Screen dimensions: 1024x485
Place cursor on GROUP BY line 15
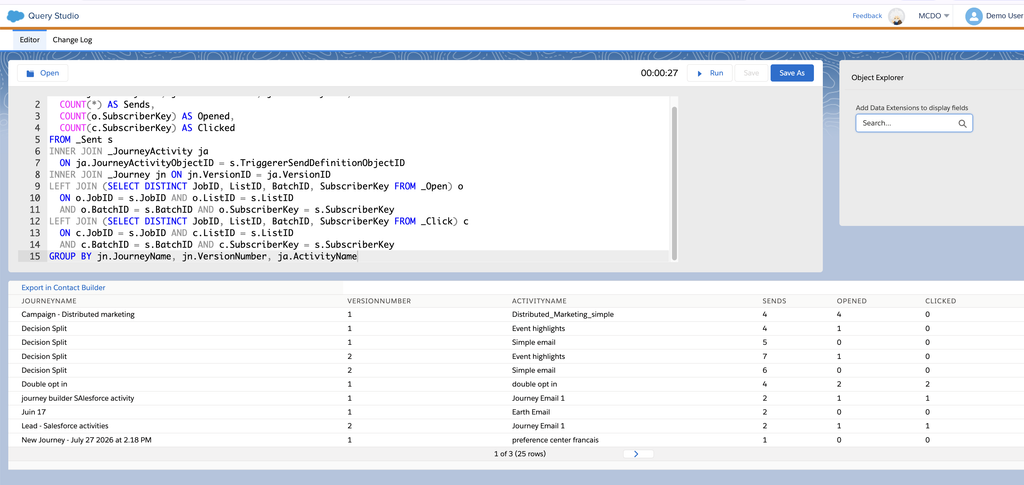pos(203,257)
